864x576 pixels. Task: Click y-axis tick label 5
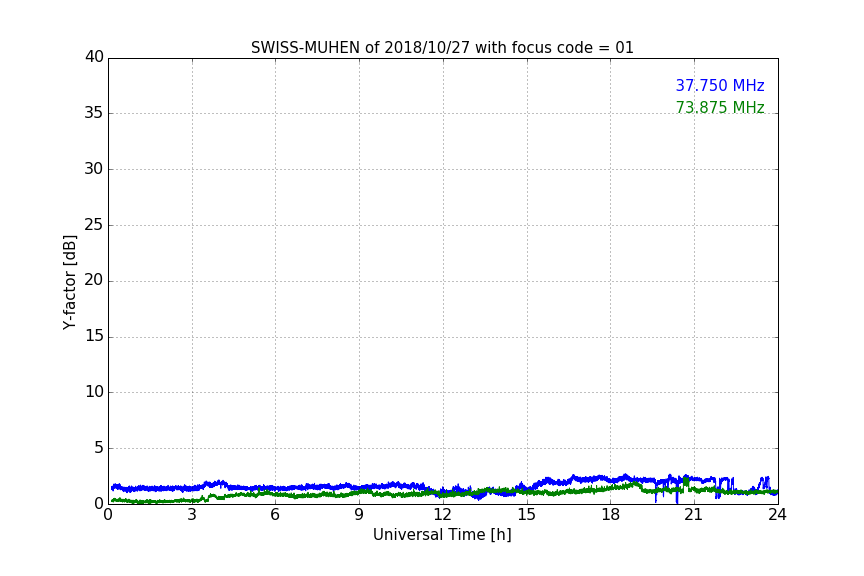99,448
